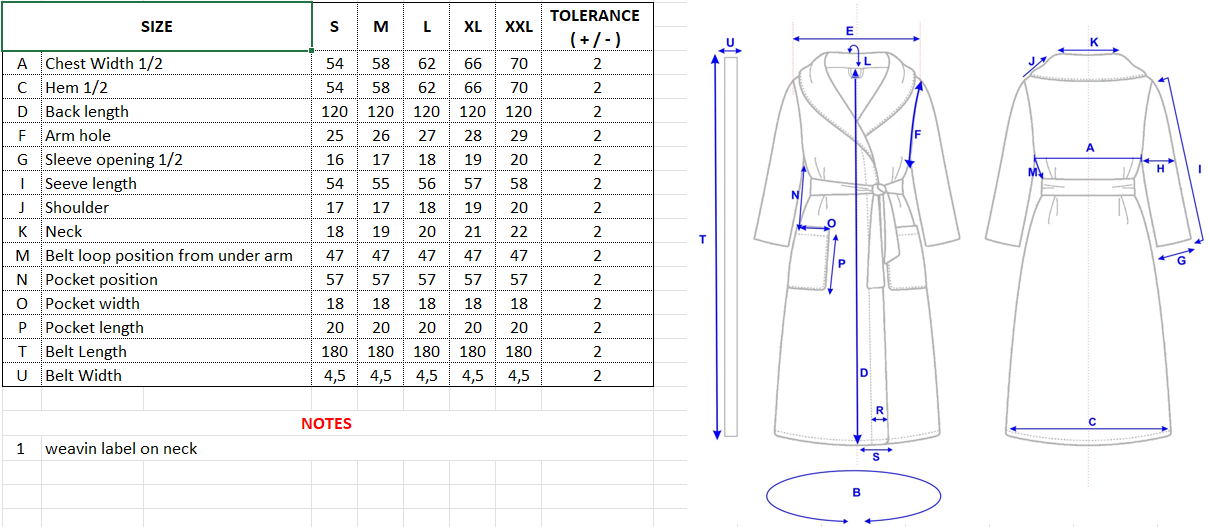
Task: Select the 'Pocket length' cell
Action: point(177,327)
